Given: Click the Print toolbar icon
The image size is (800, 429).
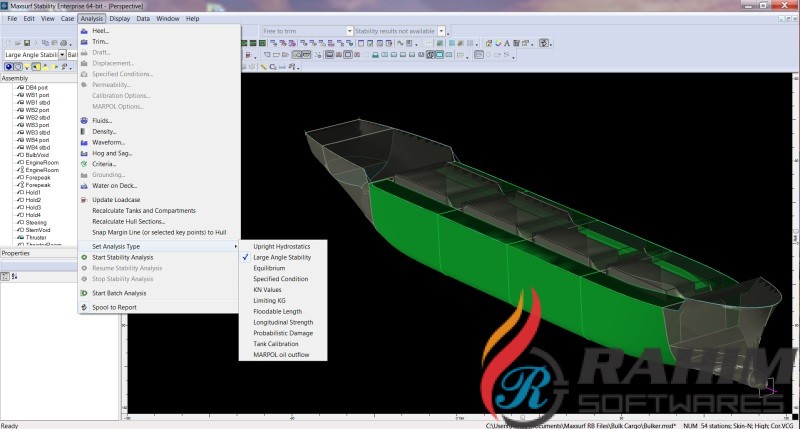Looking at the screenshot, I should 63,43.
